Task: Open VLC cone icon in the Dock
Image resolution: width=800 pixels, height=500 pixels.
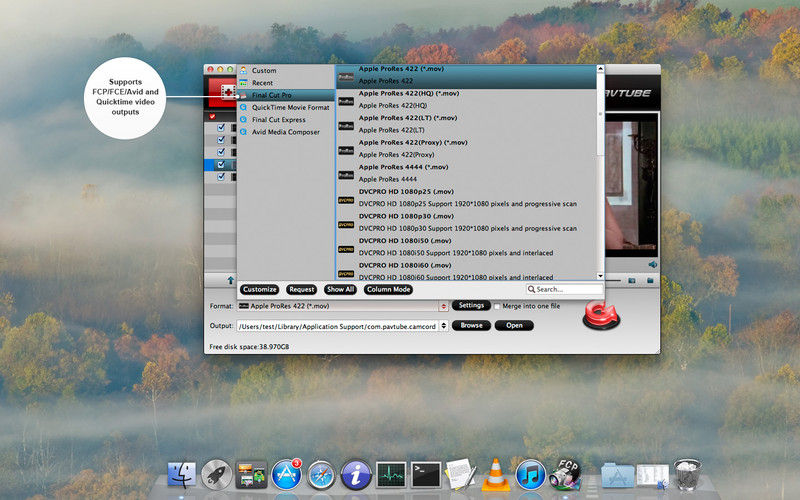Action: (x=495, y=475)
